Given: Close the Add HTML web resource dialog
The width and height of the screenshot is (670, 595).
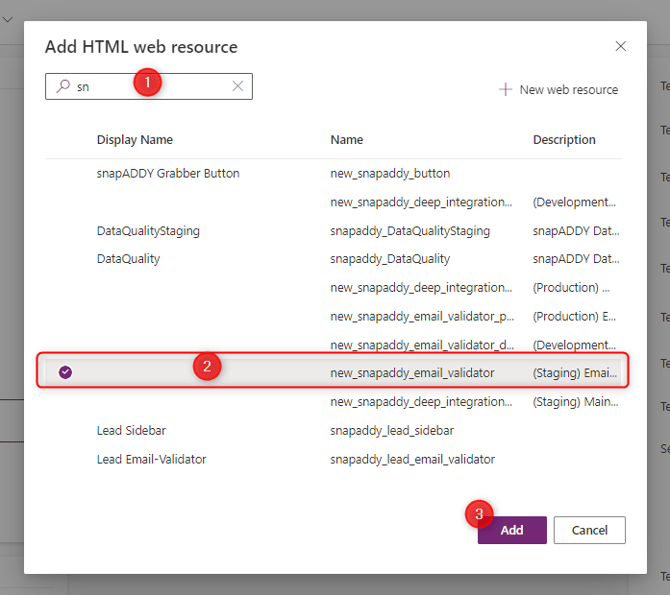Looking at the screenshot, I should coord(620,46).
